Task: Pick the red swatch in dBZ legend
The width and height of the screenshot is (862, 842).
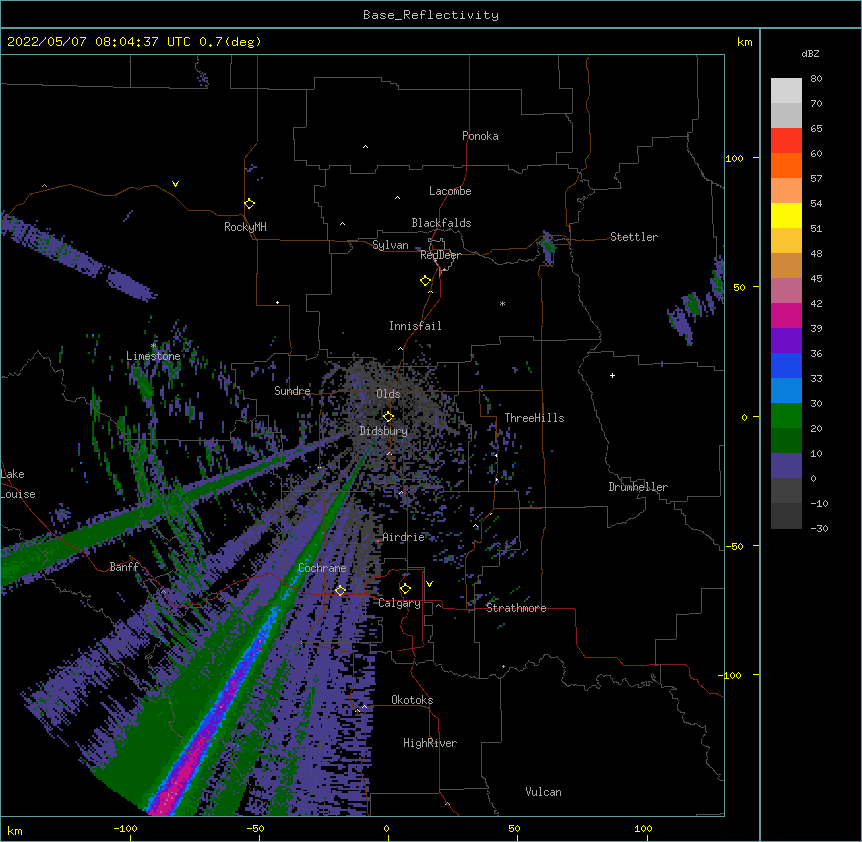Action: tap(786, 141)
